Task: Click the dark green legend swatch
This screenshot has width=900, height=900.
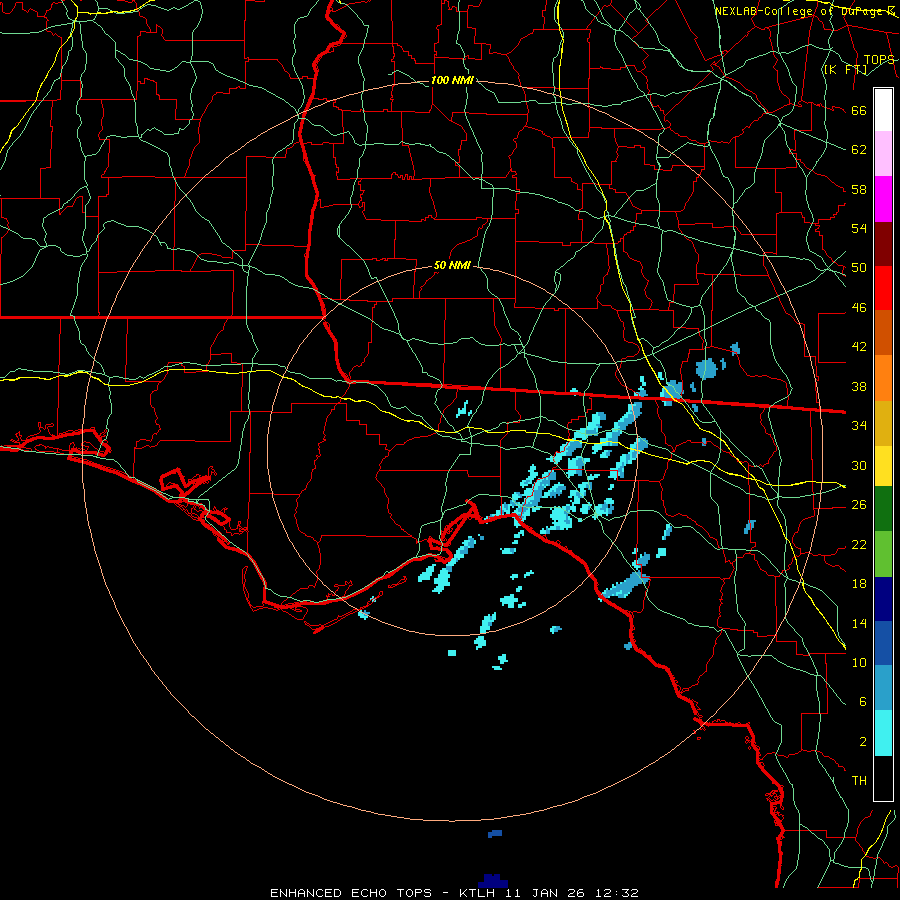Action: point(883,509)
